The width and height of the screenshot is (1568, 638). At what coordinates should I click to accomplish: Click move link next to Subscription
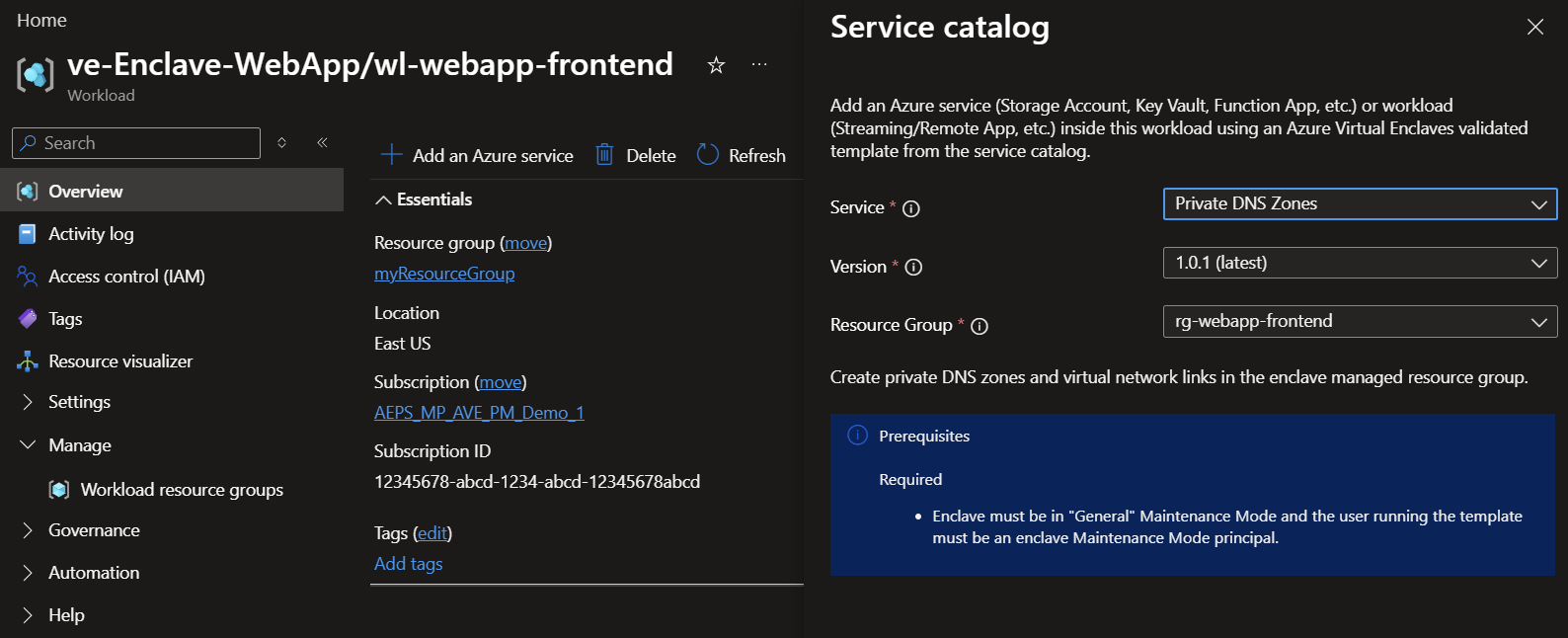point(501,382)
